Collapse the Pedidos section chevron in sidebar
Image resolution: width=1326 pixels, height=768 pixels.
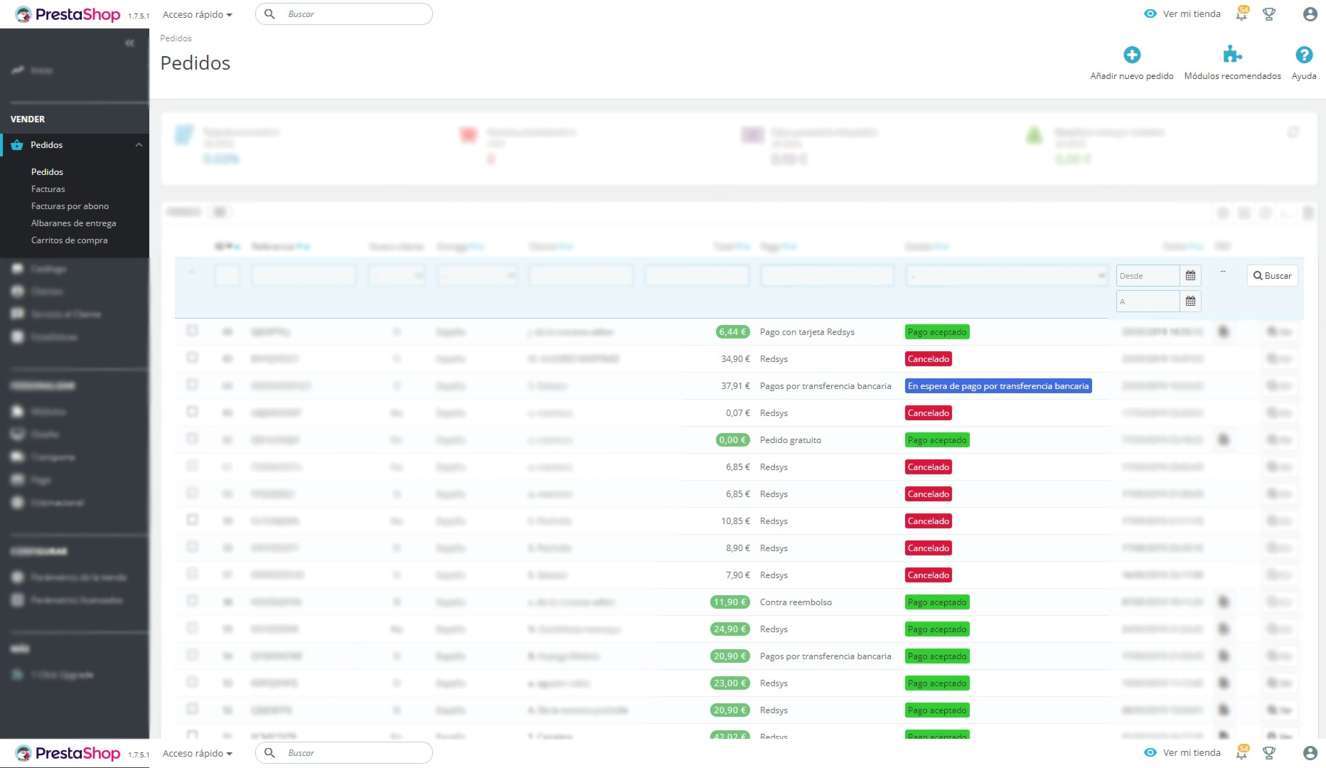(x=139, y=145)
